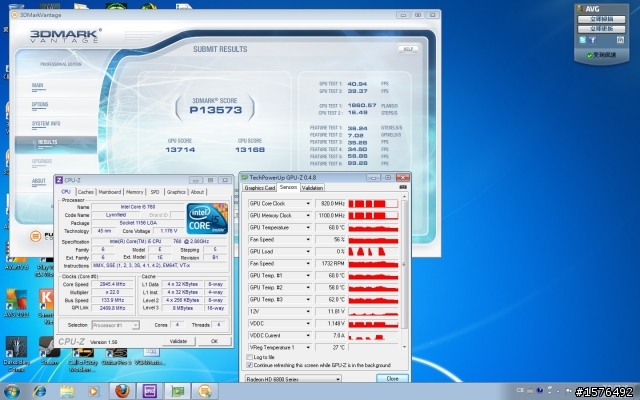This screenshot has height=400, width=640.
Task: Click the GPU-Z title bar icon
Action: [x=244, y=178]
